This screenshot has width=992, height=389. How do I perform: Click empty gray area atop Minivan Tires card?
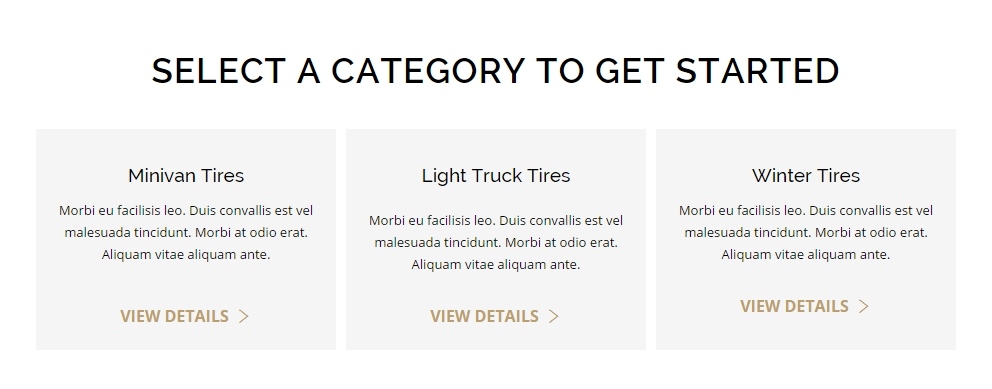coord(186,145)
